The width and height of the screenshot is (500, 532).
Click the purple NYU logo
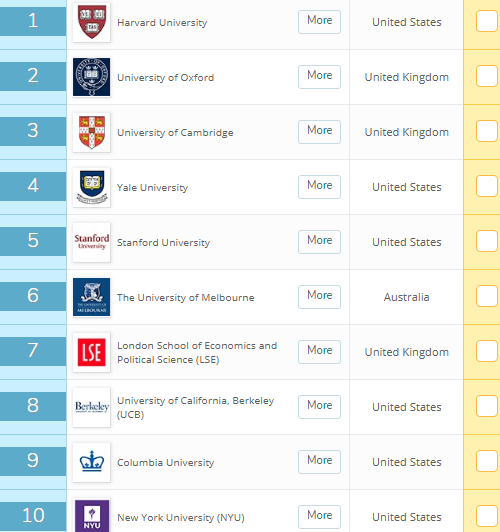[92, 516]
